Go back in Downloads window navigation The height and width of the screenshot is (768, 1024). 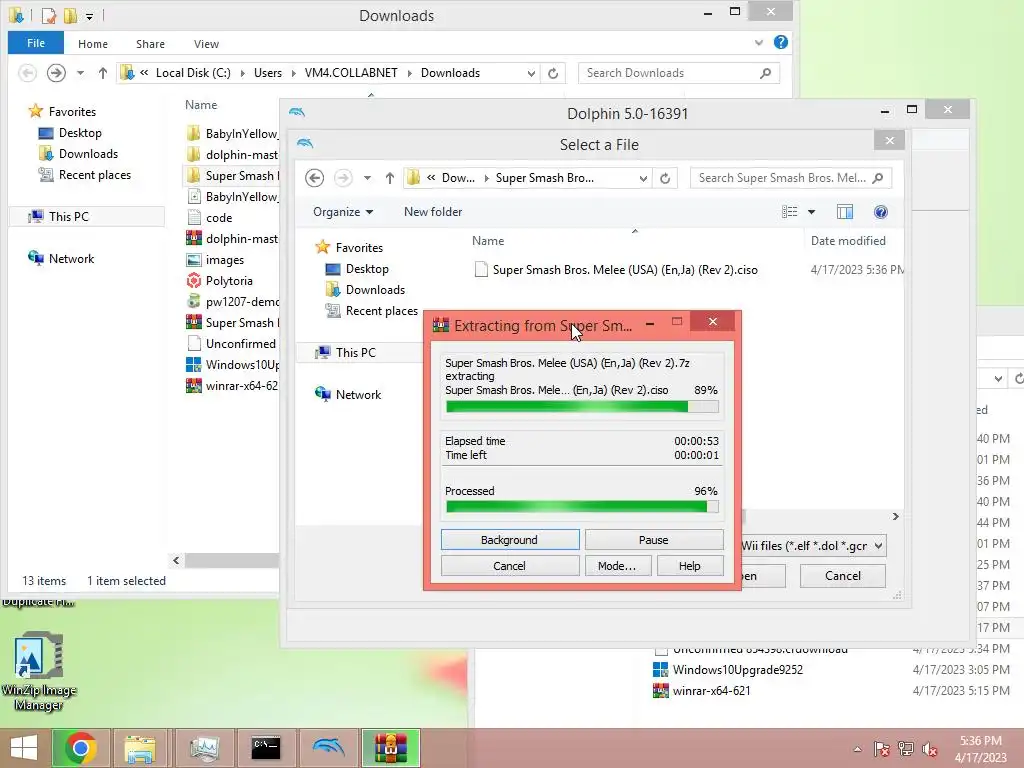[27, 73]
